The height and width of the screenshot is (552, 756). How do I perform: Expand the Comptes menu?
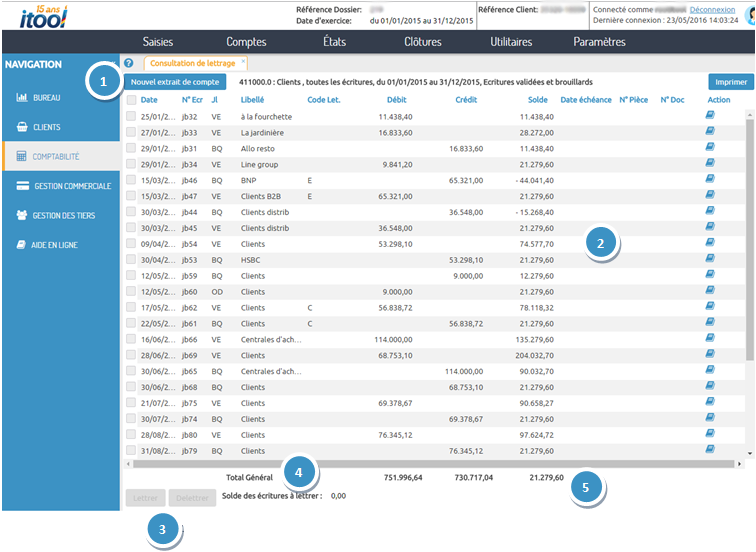click(246, 42)
